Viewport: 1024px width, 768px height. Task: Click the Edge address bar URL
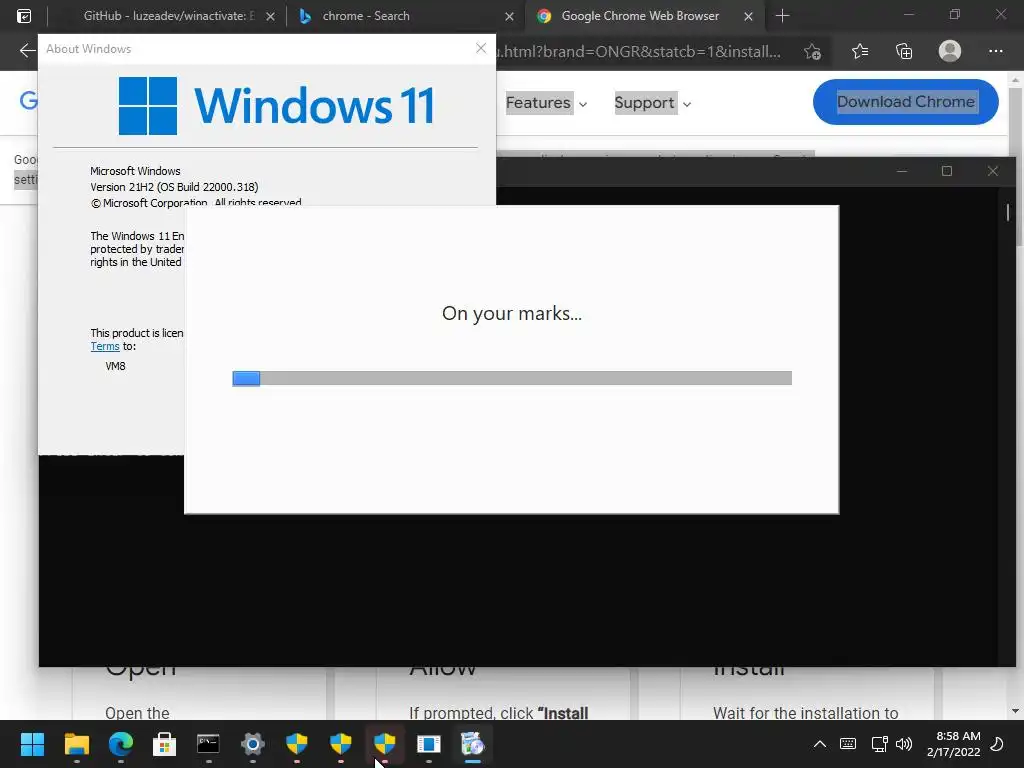(x=639, y=52)
